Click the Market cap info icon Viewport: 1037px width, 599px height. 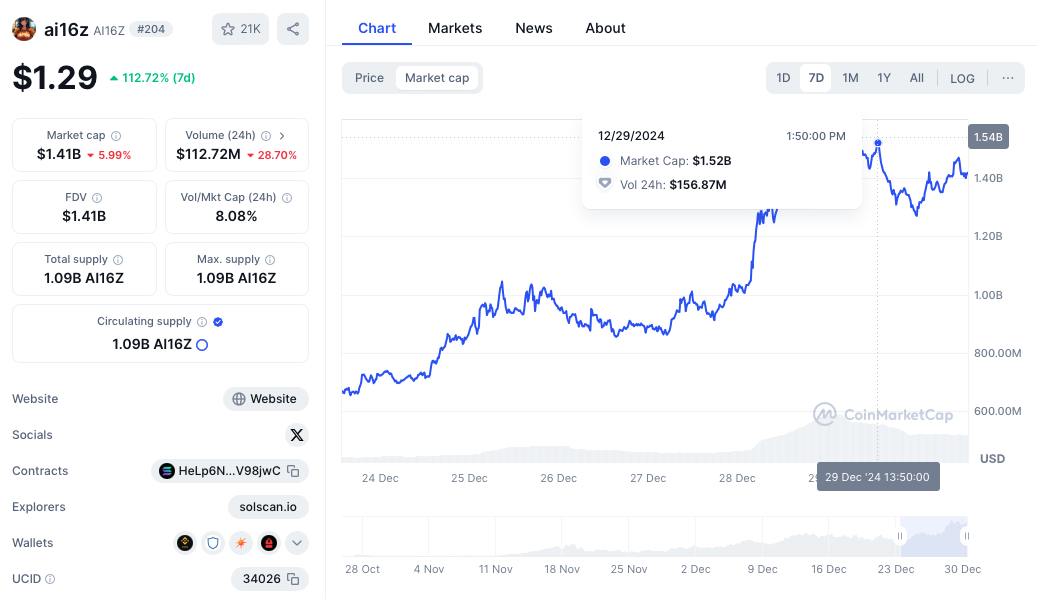pyautogui.click(x=116, y=136)
